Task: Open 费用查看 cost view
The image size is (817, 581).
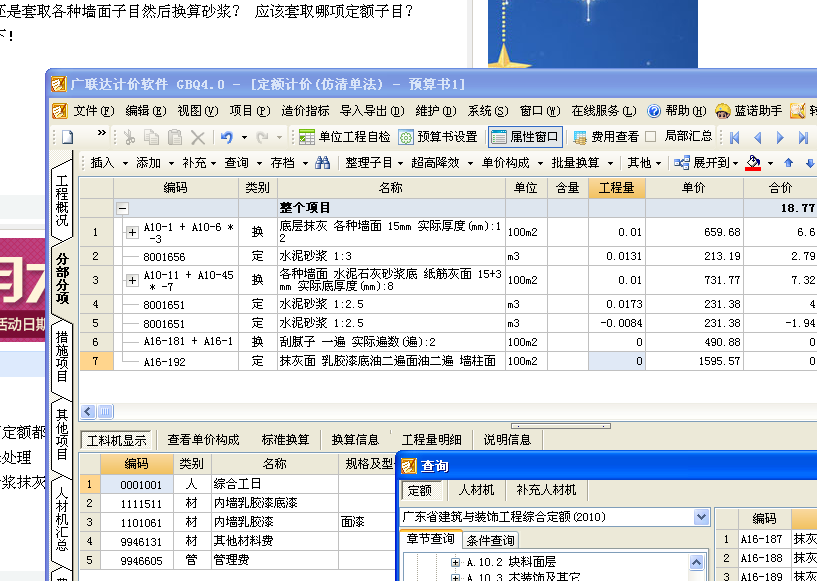Action: [605, 137]
